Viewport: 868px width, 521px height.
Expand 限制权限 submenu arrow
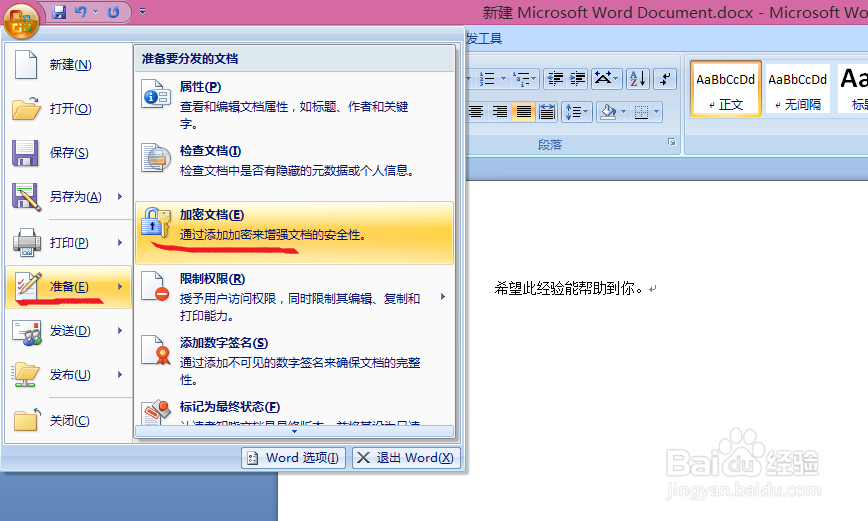pos(443,297)
